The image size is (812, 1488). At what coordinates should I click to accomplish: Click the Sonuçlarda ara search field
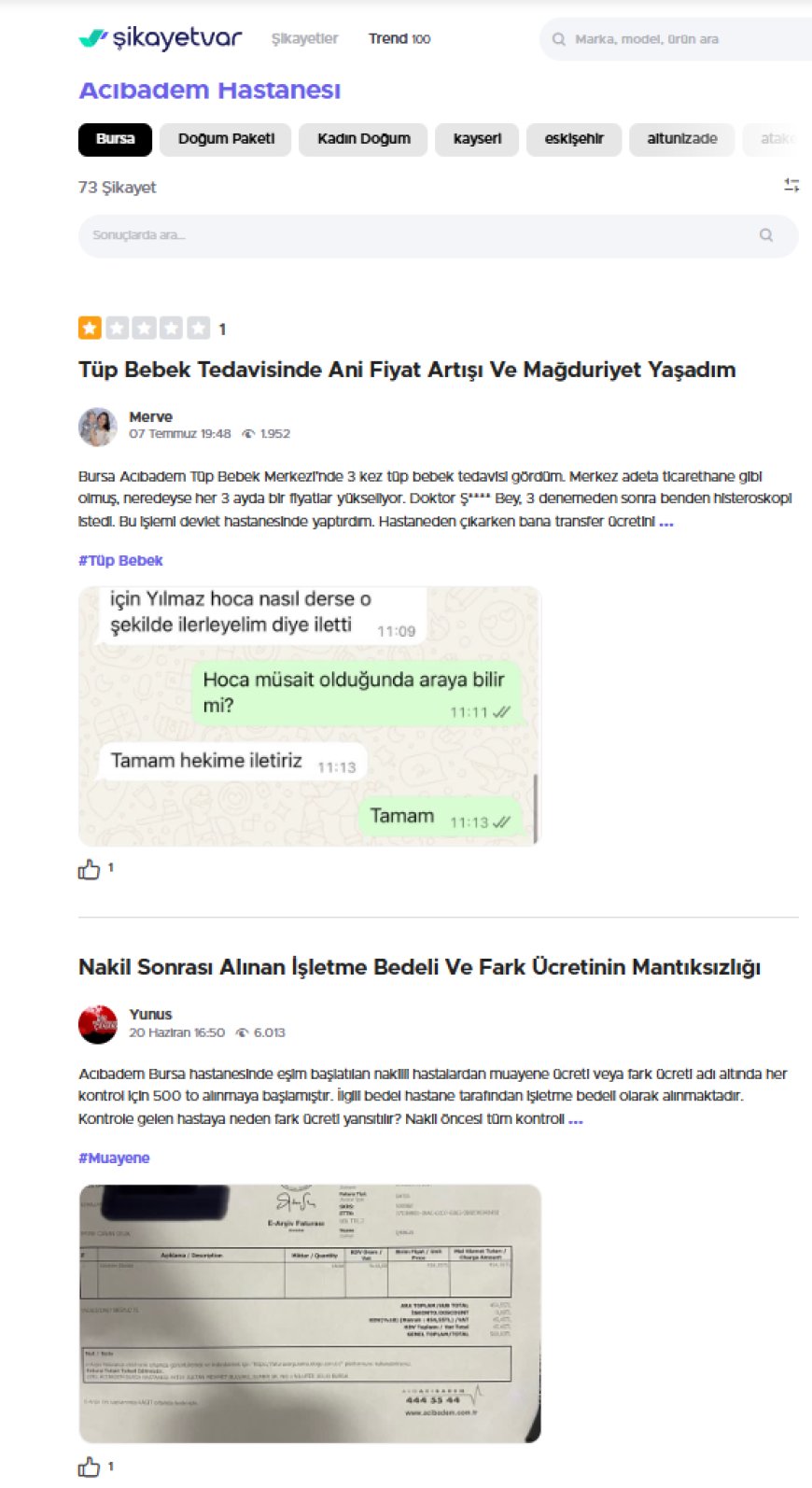(x=438, y=235)
